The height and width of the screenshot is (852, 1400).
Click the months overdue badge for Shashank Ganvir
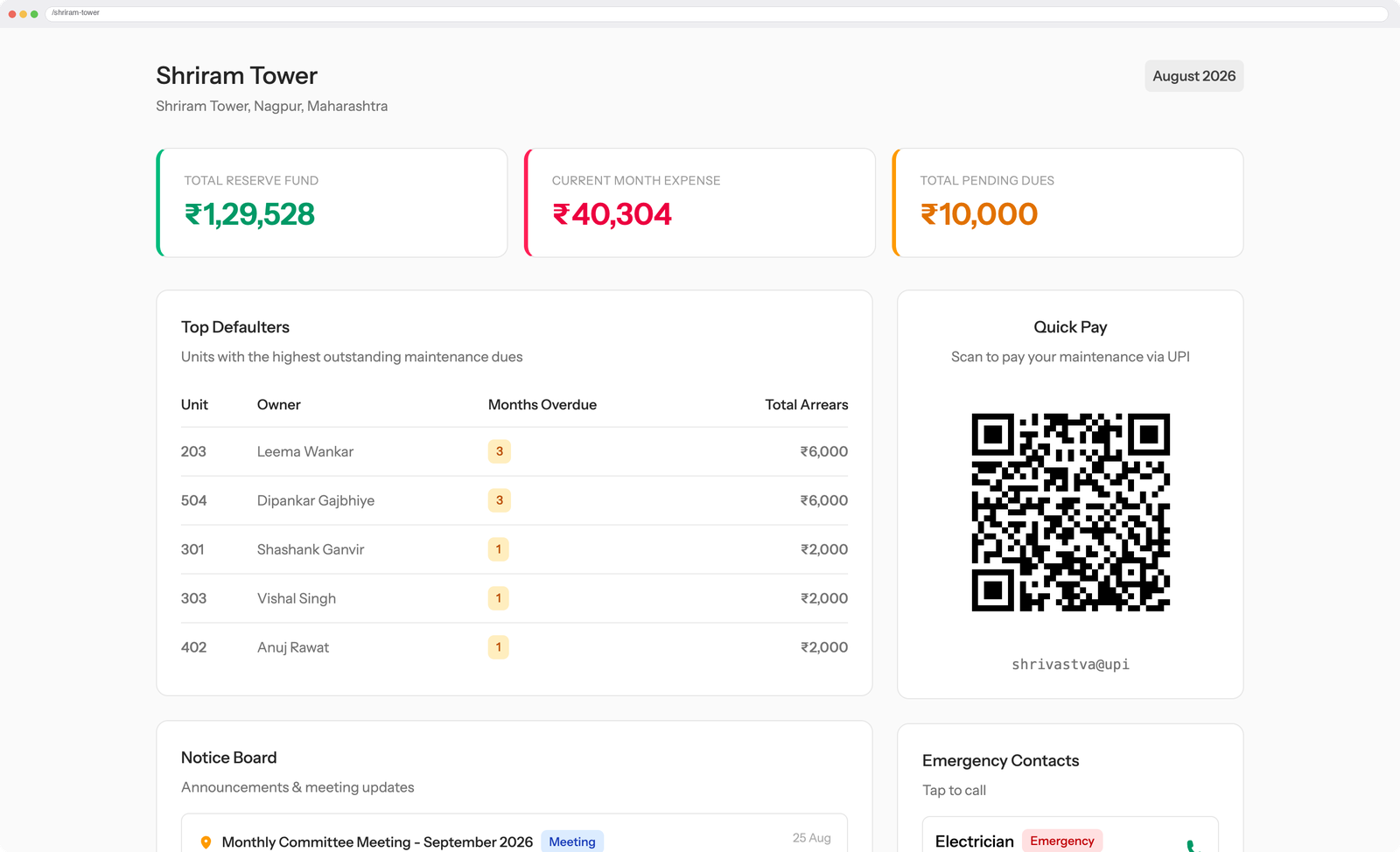coord(498,549)
